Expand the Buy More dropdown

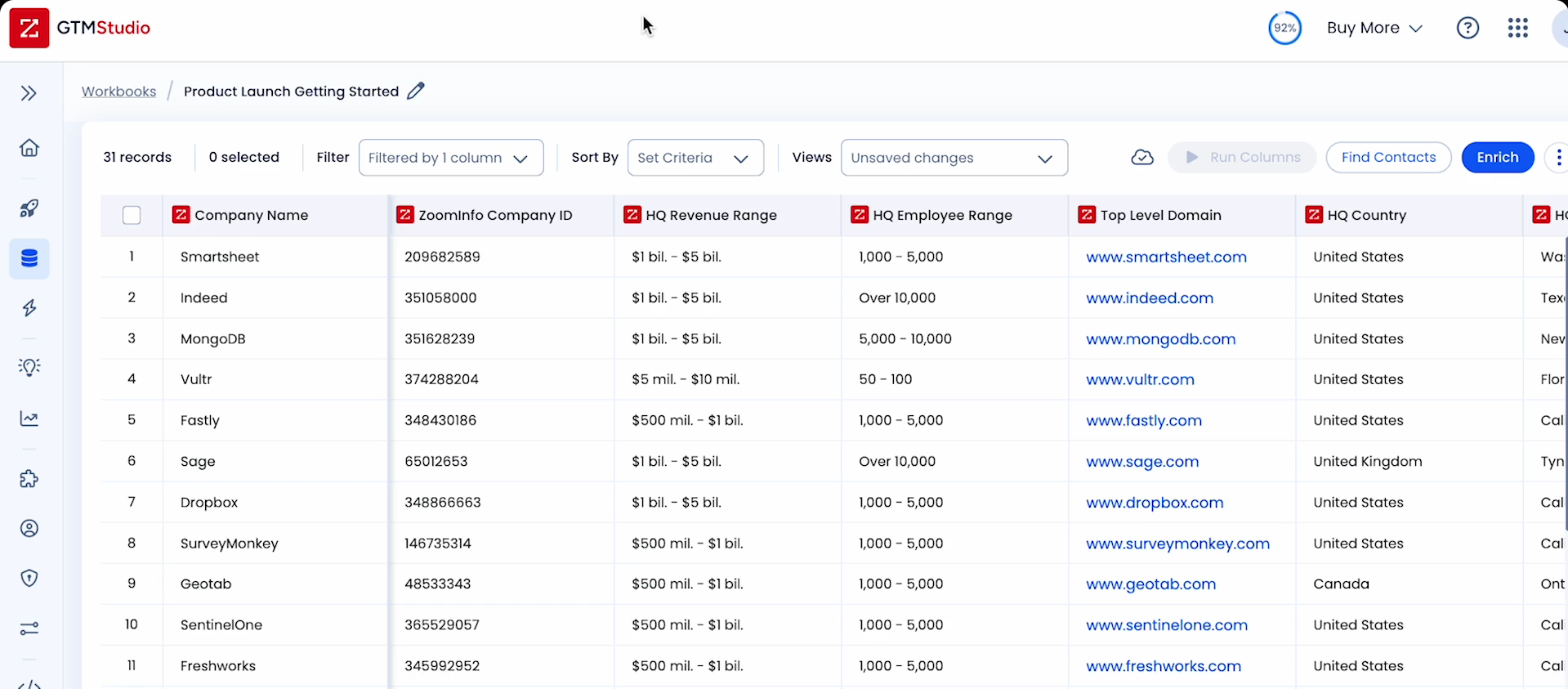coord(1374,28)
